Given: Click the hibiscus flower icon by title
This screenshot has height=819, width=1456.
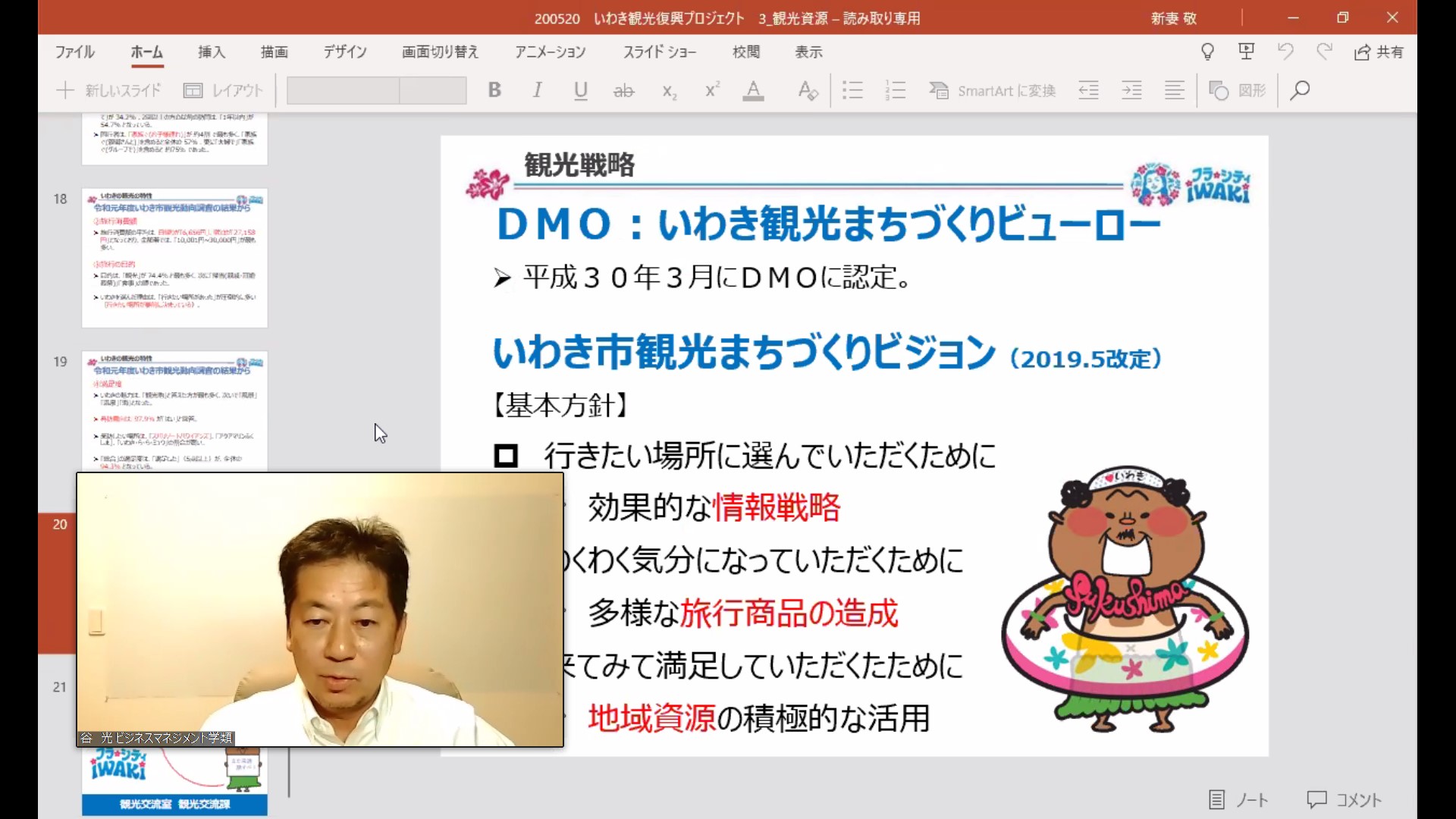Looking at the screenshot, I should [488, 183].
